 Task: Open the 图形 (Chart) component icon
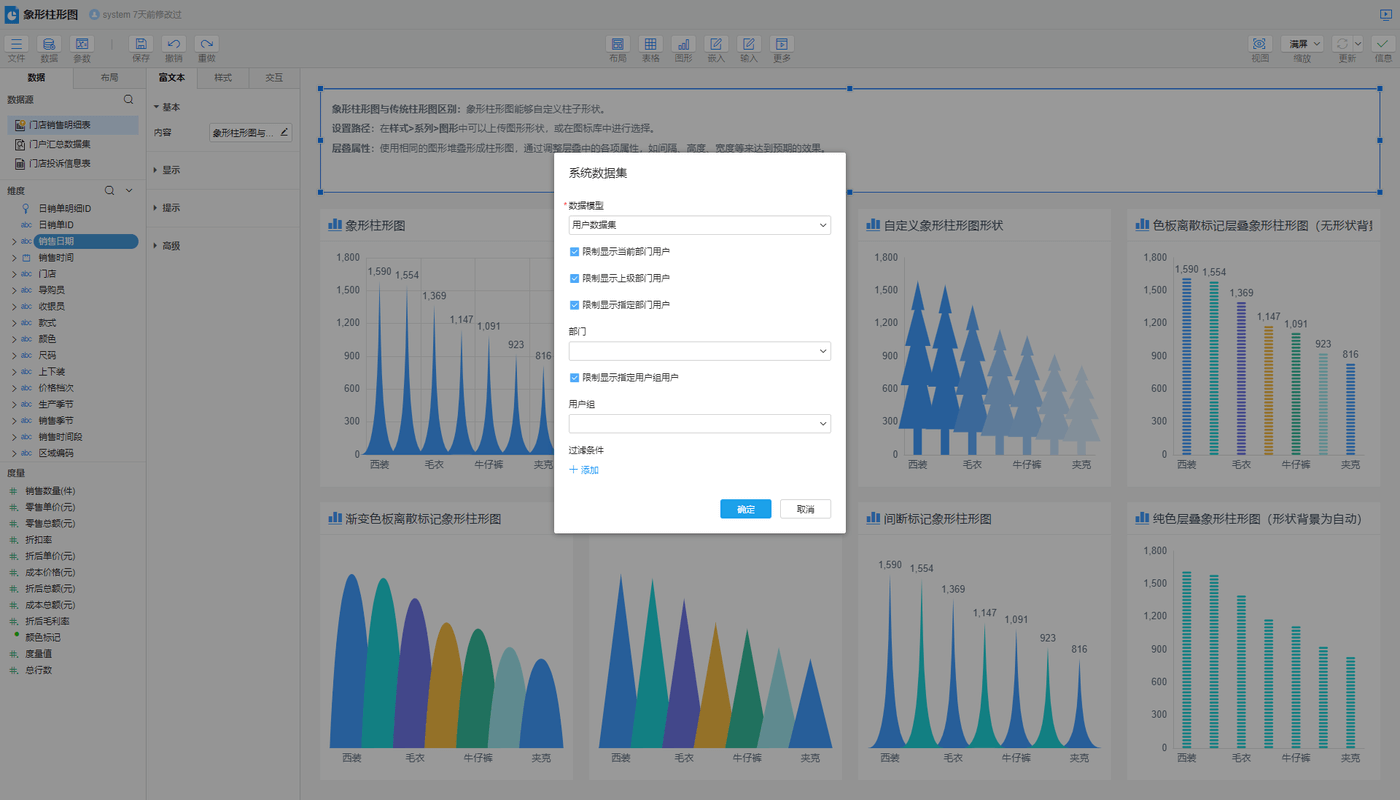pos(683,45)
